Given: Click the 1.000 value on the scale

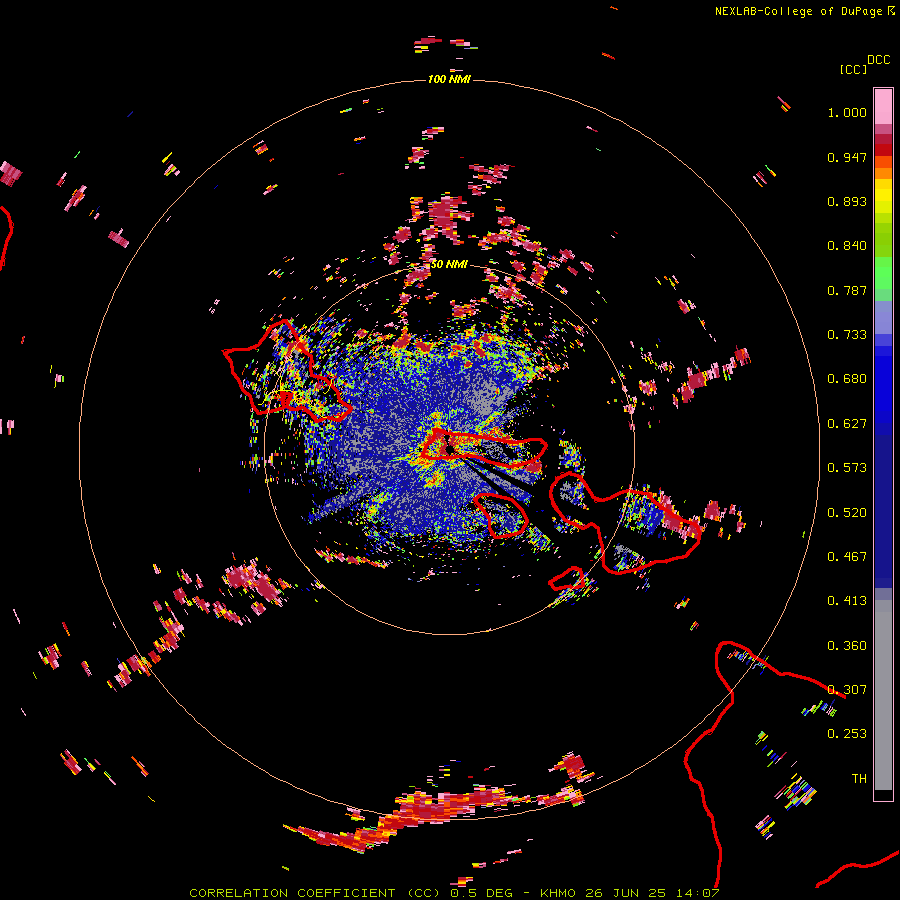Looking at the screenshot, I should point(847,112).
